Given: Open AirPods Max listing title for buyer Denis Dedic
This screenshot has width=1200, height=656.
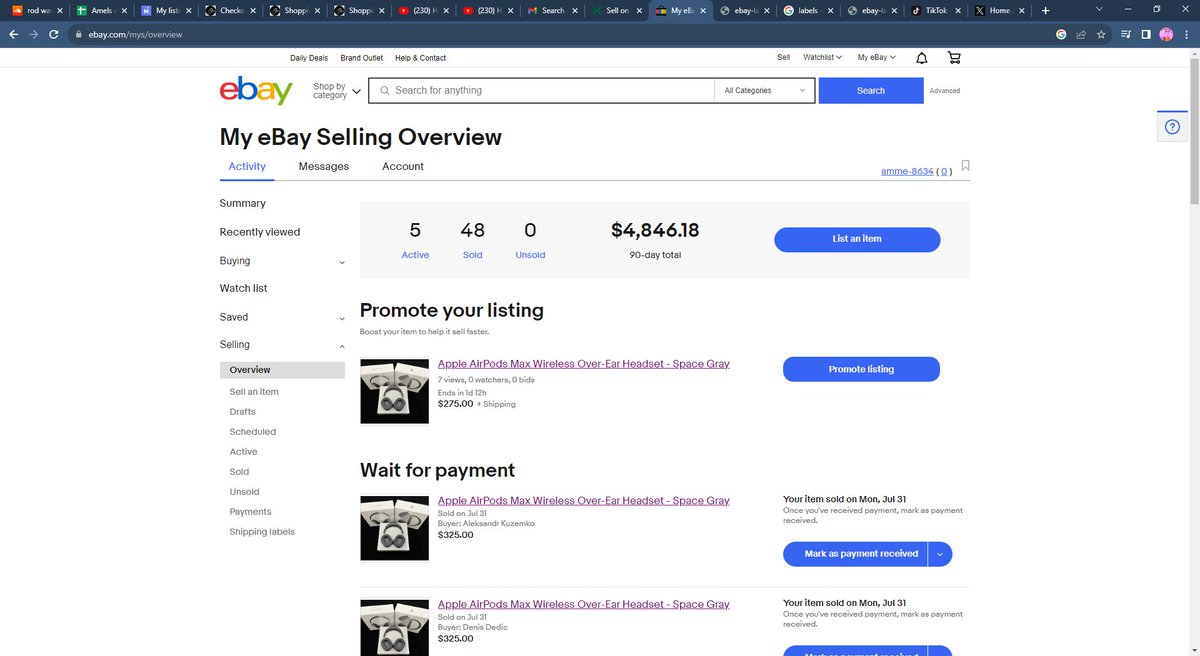Looking at the screenshot, I should tap(584, 604).
